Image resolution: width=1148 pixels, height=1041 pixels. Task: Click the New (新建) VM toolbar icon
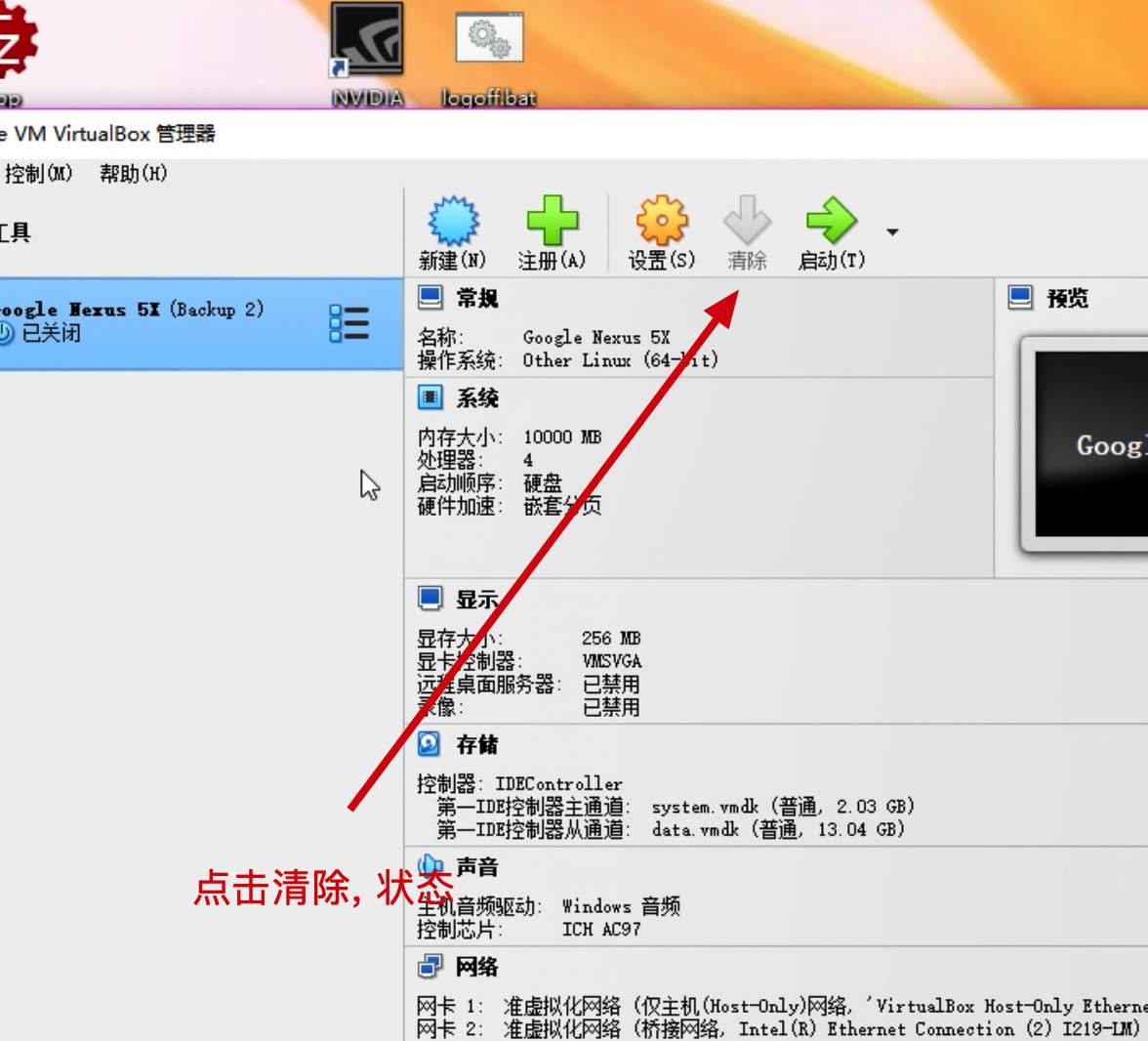click(453, 220)
